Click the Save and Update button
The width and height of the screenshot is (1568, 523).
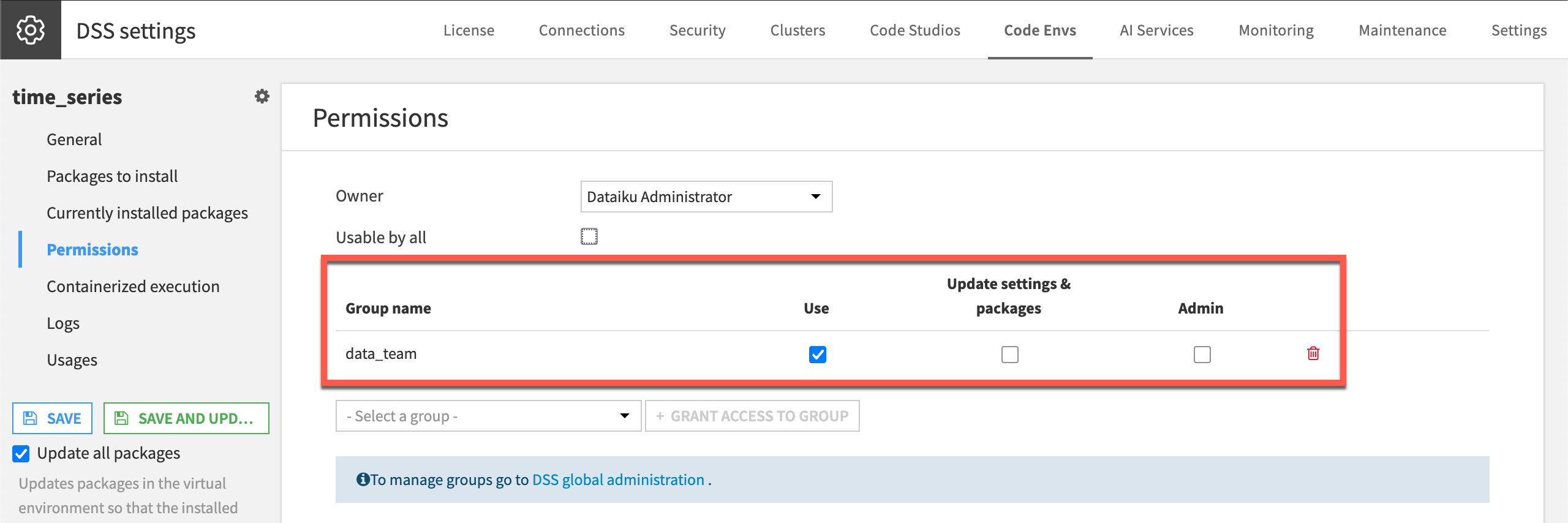[186, 418]
